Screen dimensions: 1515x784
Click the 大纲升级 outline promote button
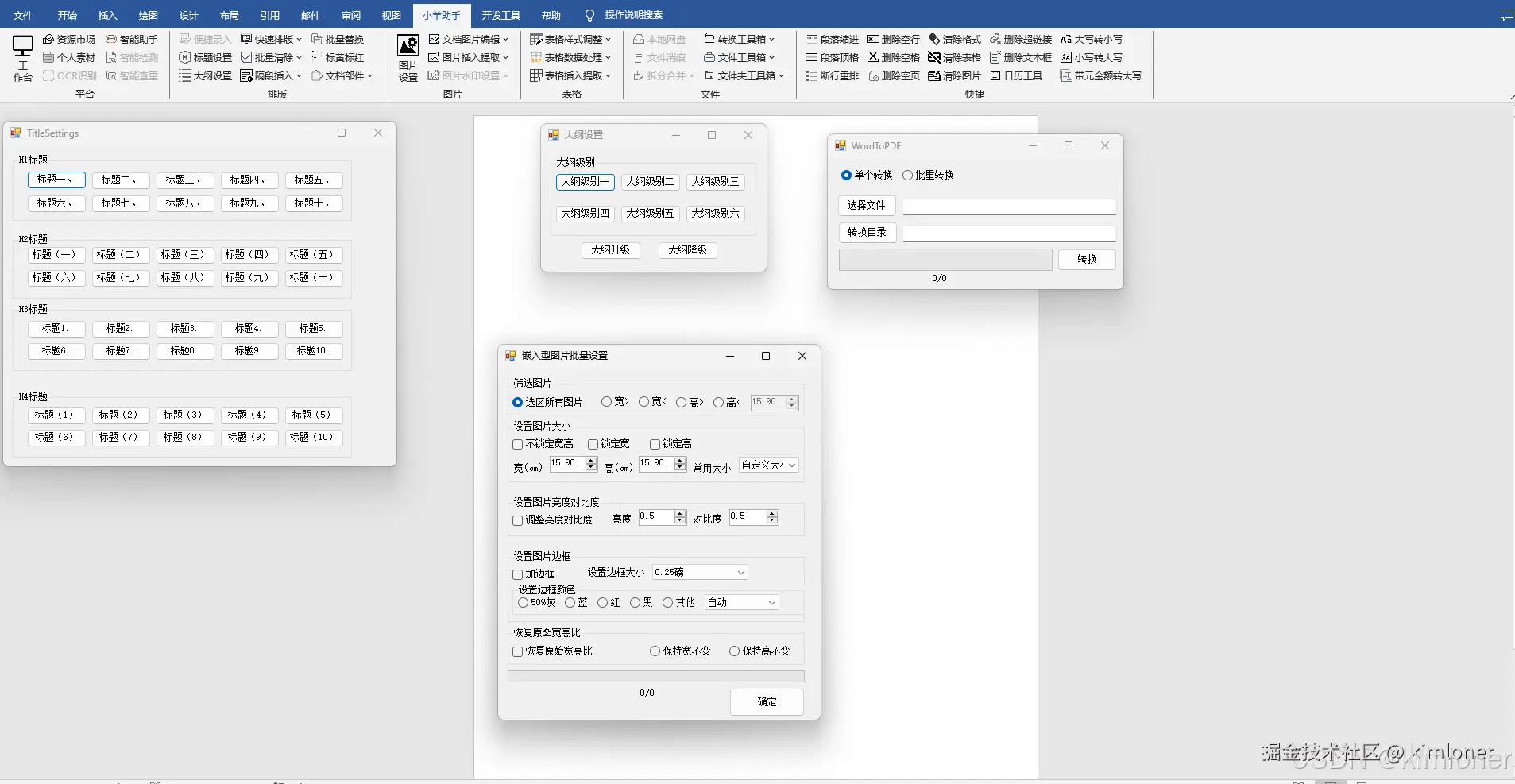(x=610, y=250)
